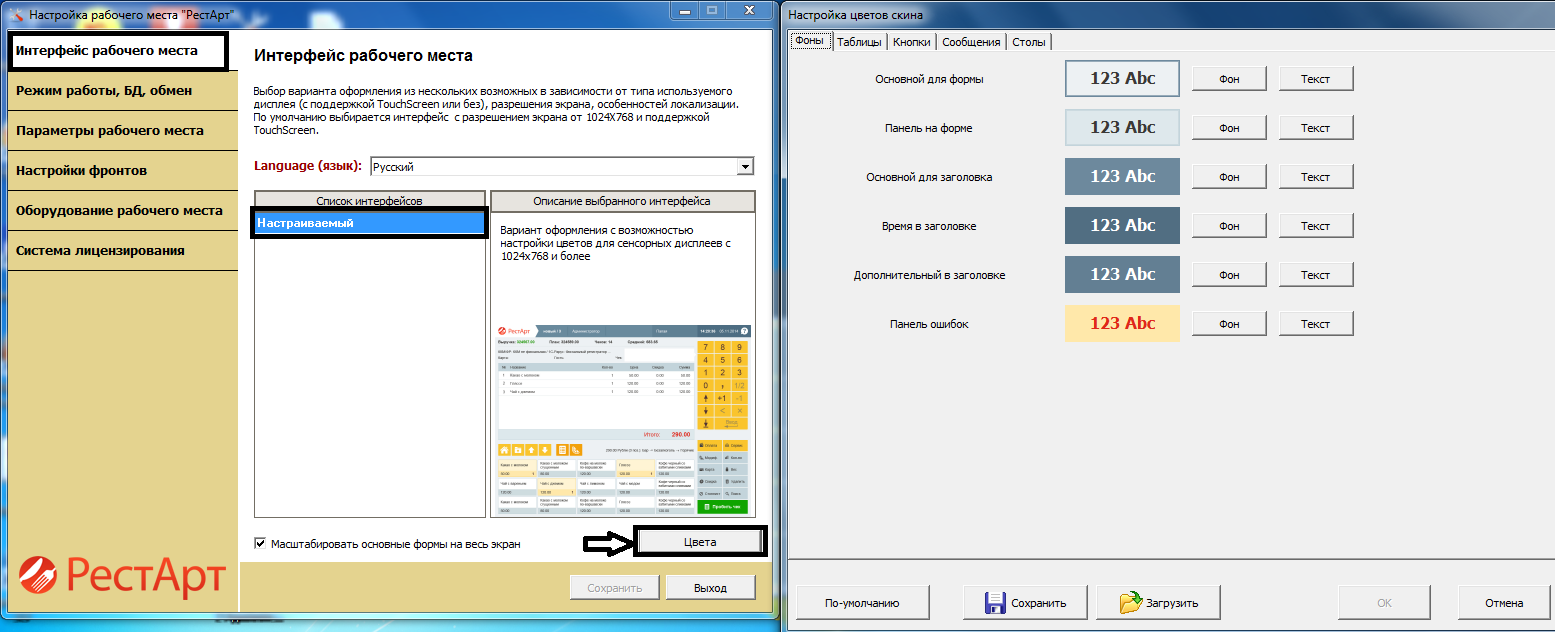
Task: Click Фон button for Дополнительный в заголовке
Action: tap(1229, 275)
